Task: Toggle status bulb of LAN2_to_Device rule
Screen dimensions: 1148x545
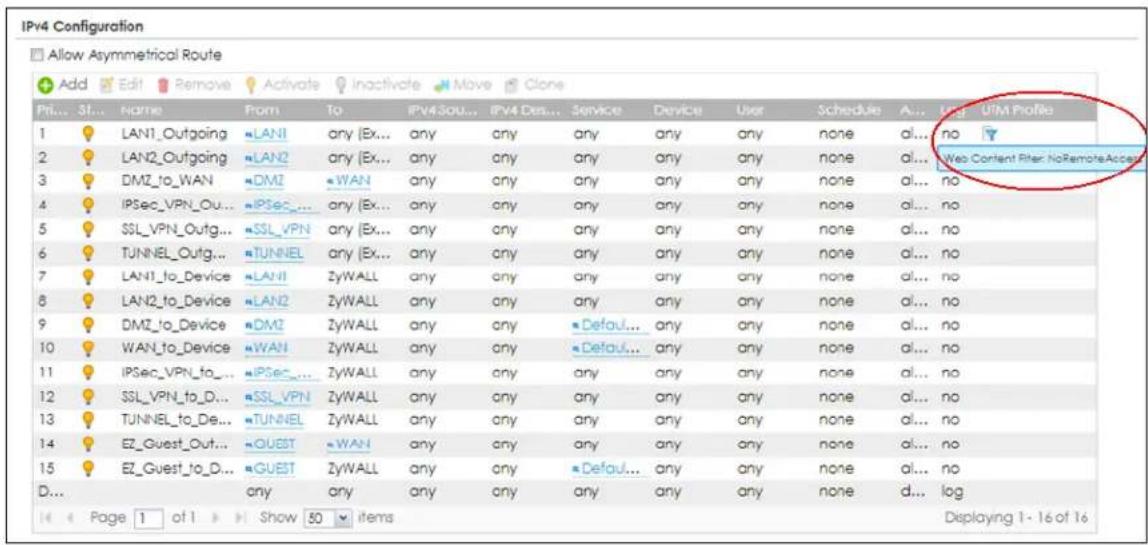Action: (90, 299)
